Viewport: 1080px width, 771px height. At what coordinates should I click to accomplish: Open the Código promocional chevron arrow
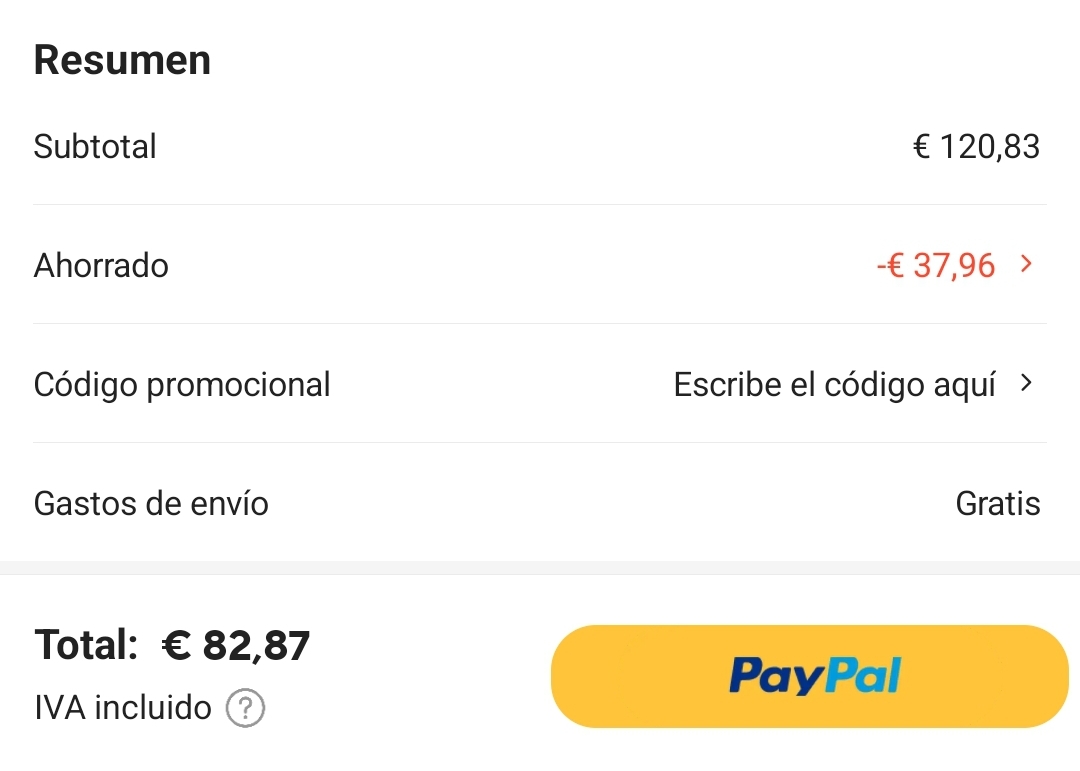[1025, 384]
